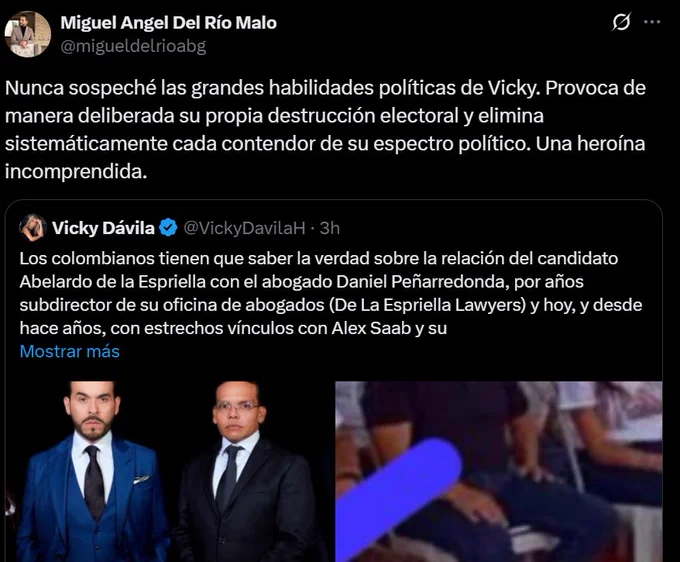This screenshot has width=680, height=562.
Task: Visit the @migueldelrioabg handle
Action: point(133,46)
